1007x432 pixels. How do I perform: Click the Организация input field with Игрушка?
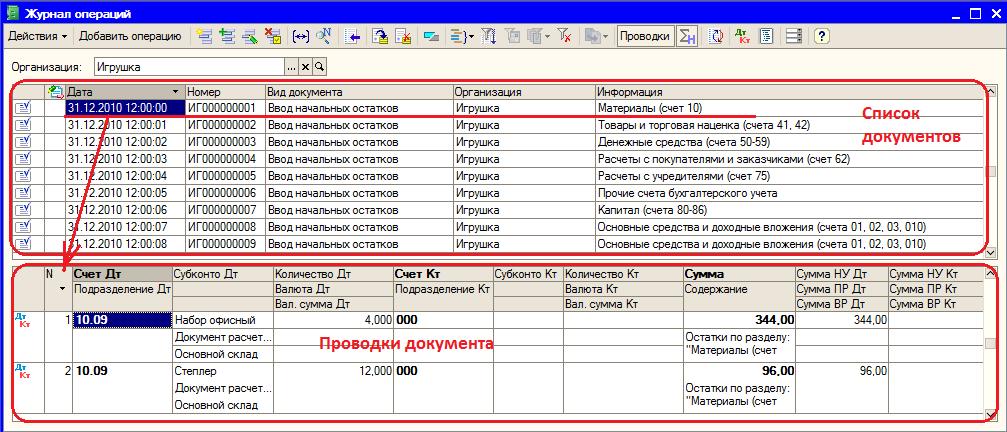tap(189, 67)
